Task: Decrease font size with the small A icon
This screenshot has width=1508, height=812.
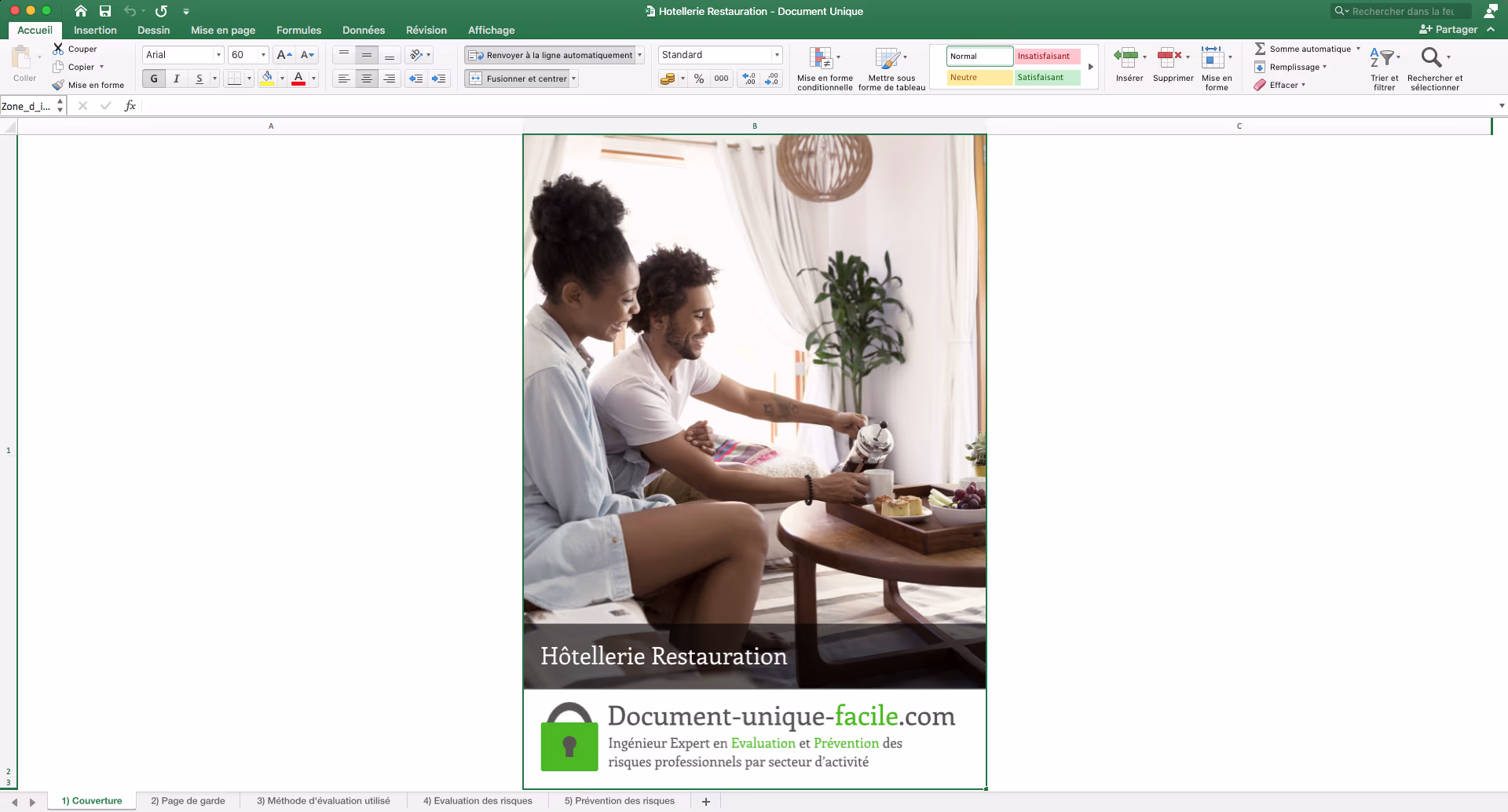Action: coord(307,55)
